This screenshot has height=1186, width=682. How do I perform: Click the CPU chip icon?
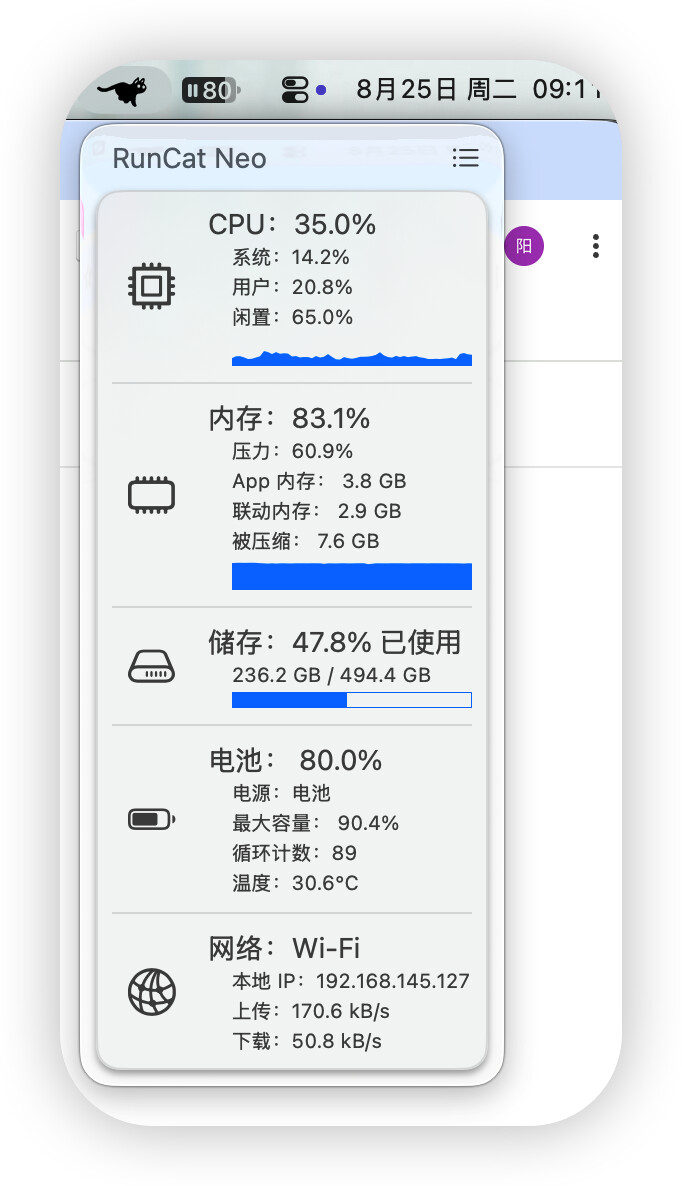[151, 286]
